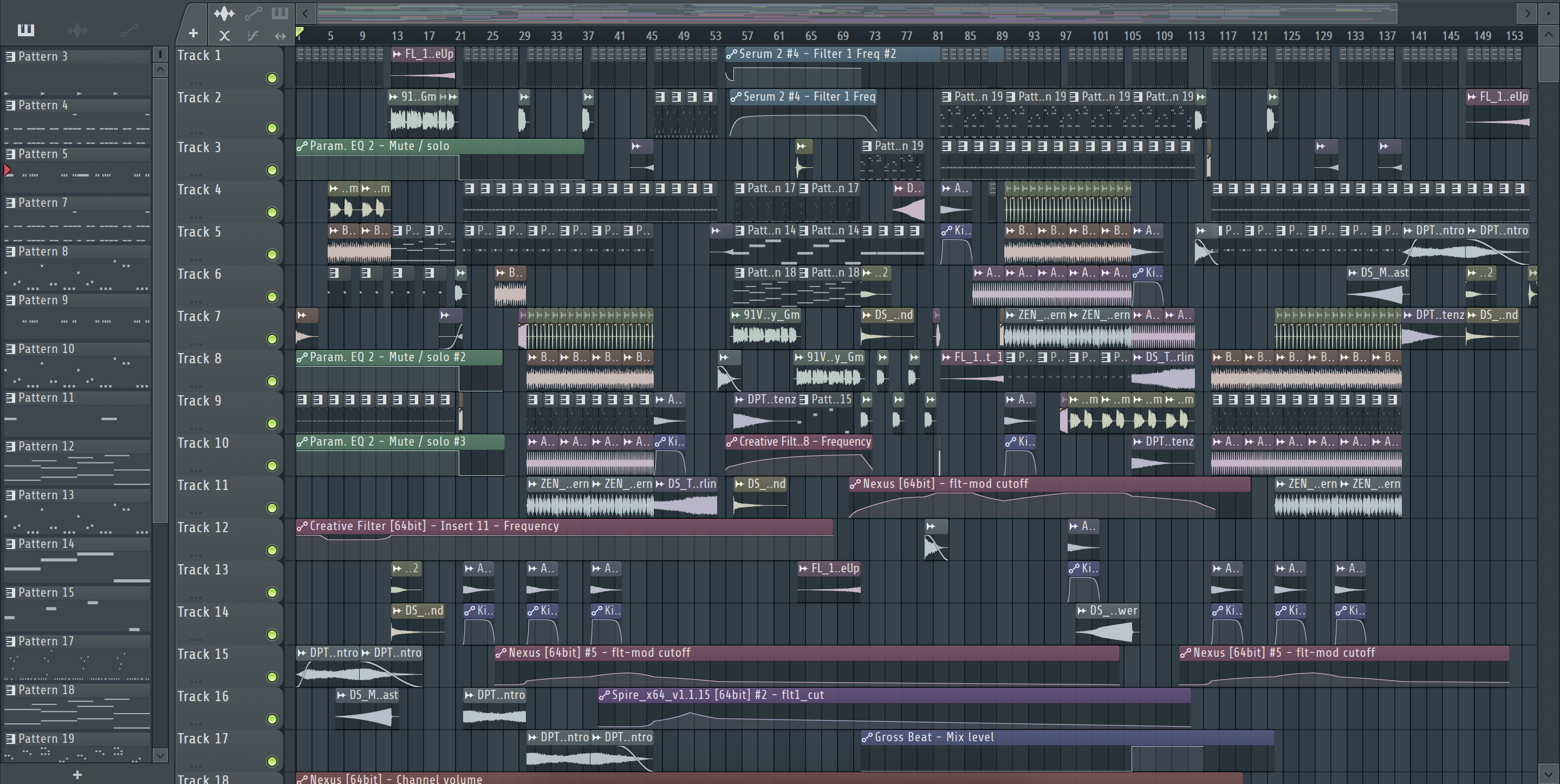Click the piano icon beside Pattern 9
Screen dimensions: 1560x784
[10, 300]
